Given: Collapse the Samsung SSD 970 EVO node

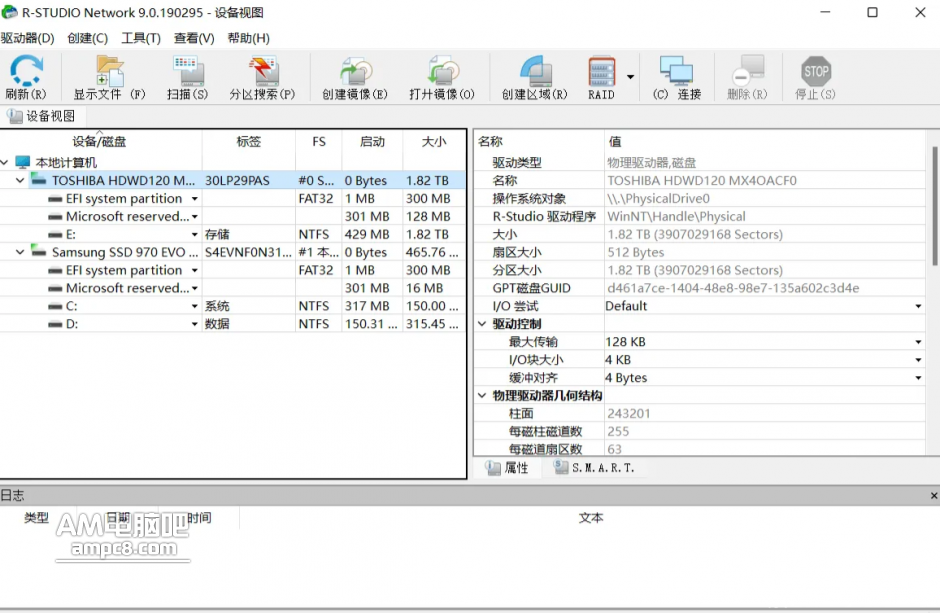Looking at the screenshot, I should (x=20, y=252).
